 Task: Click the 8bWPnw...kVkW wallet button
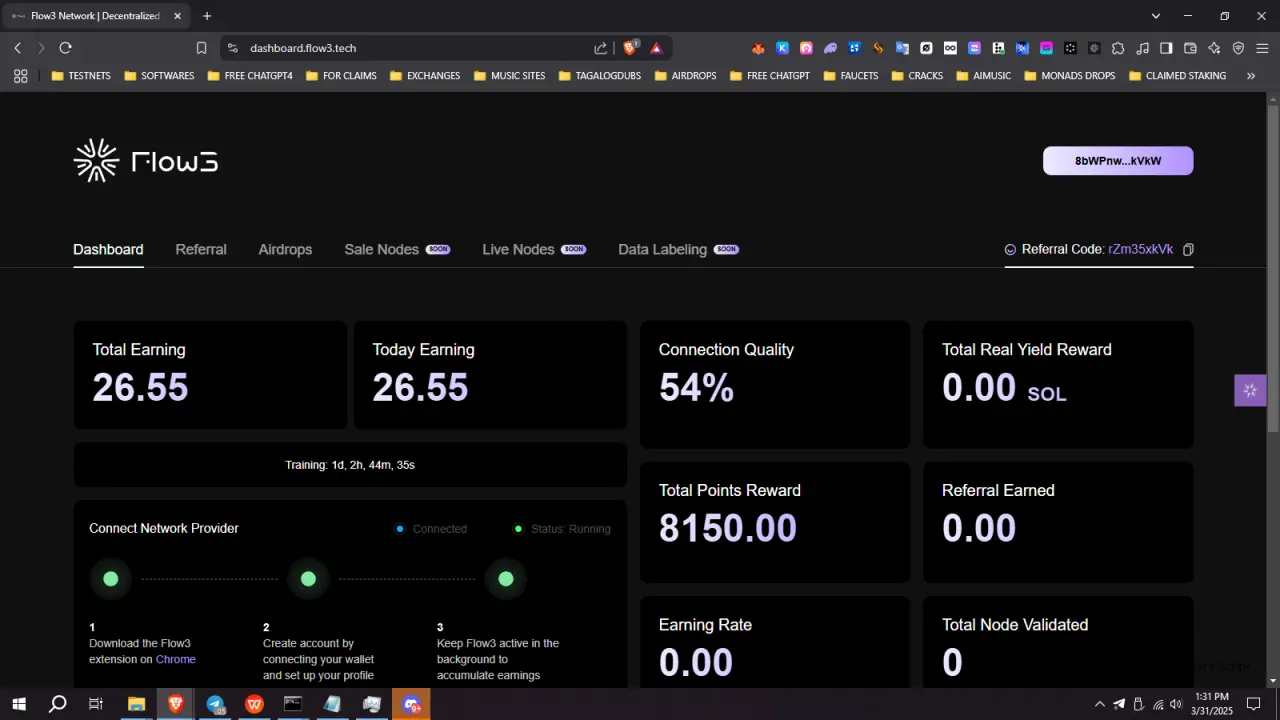[1118, 161]
